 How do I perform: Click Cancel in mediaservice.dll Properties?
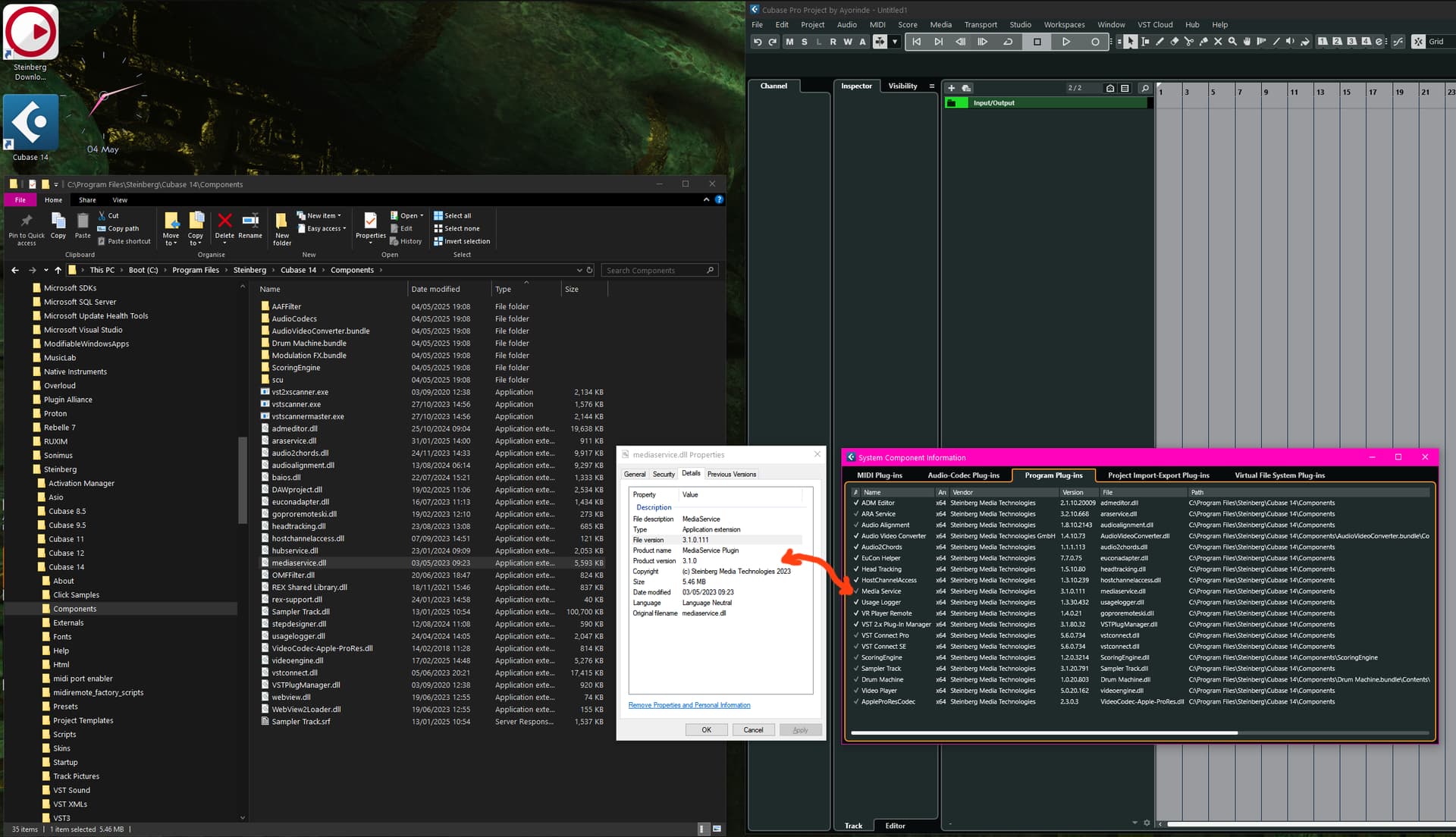(753, 730)
